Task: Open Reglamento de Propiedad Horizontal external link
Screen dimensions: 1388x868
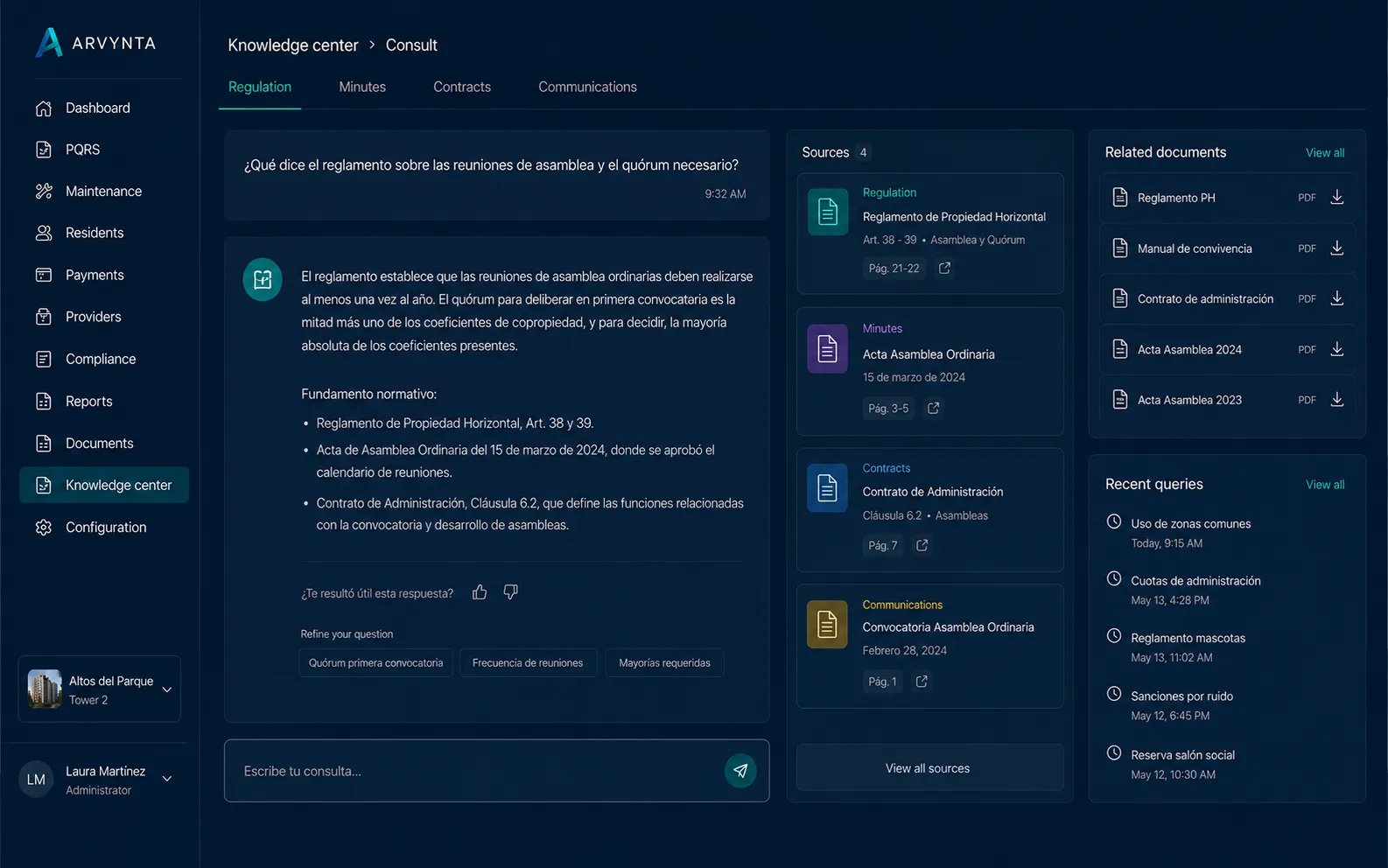Action: [944, 269]
